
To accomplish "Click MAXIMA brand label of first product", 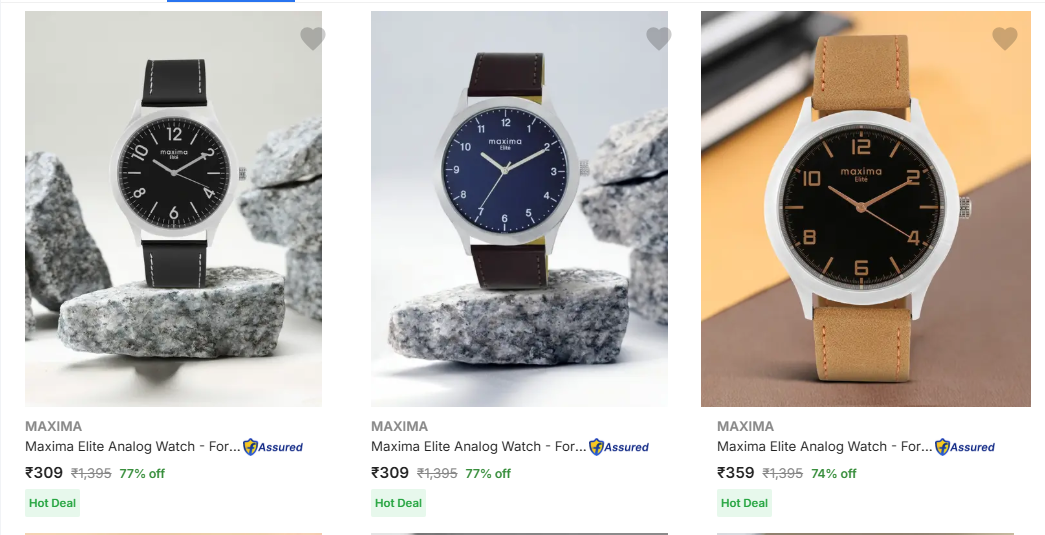I will coord(53,426).
